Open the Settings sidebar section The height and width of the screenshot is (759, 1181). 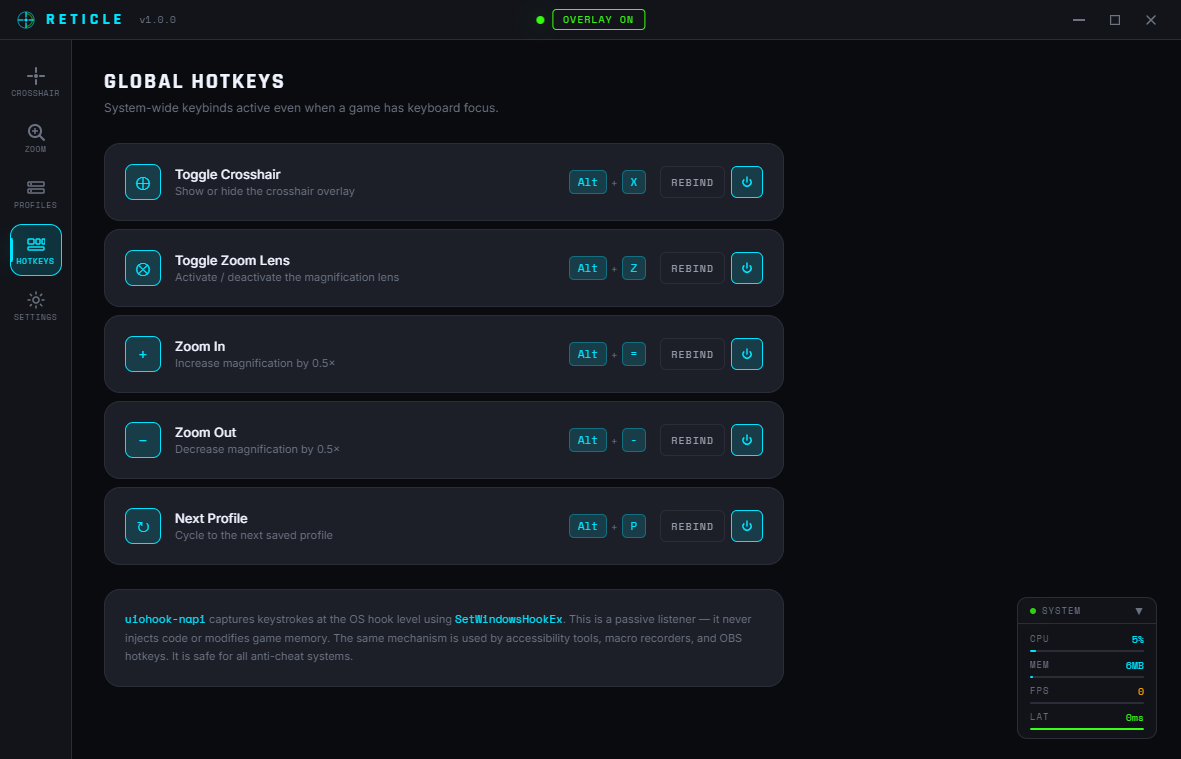point(35,306)
